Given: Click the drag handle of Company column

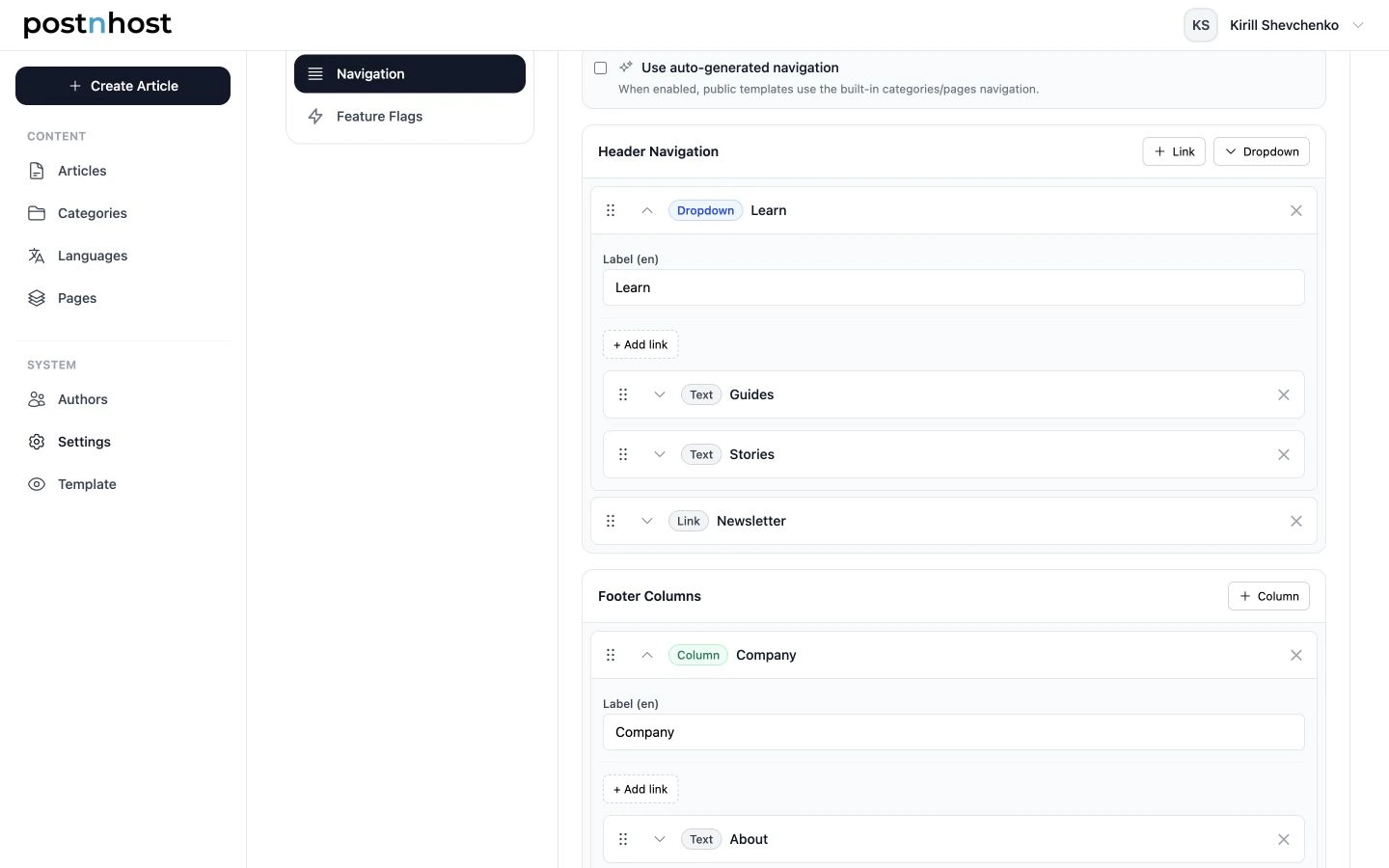Looking at the screenshot, I should (611, 655).
